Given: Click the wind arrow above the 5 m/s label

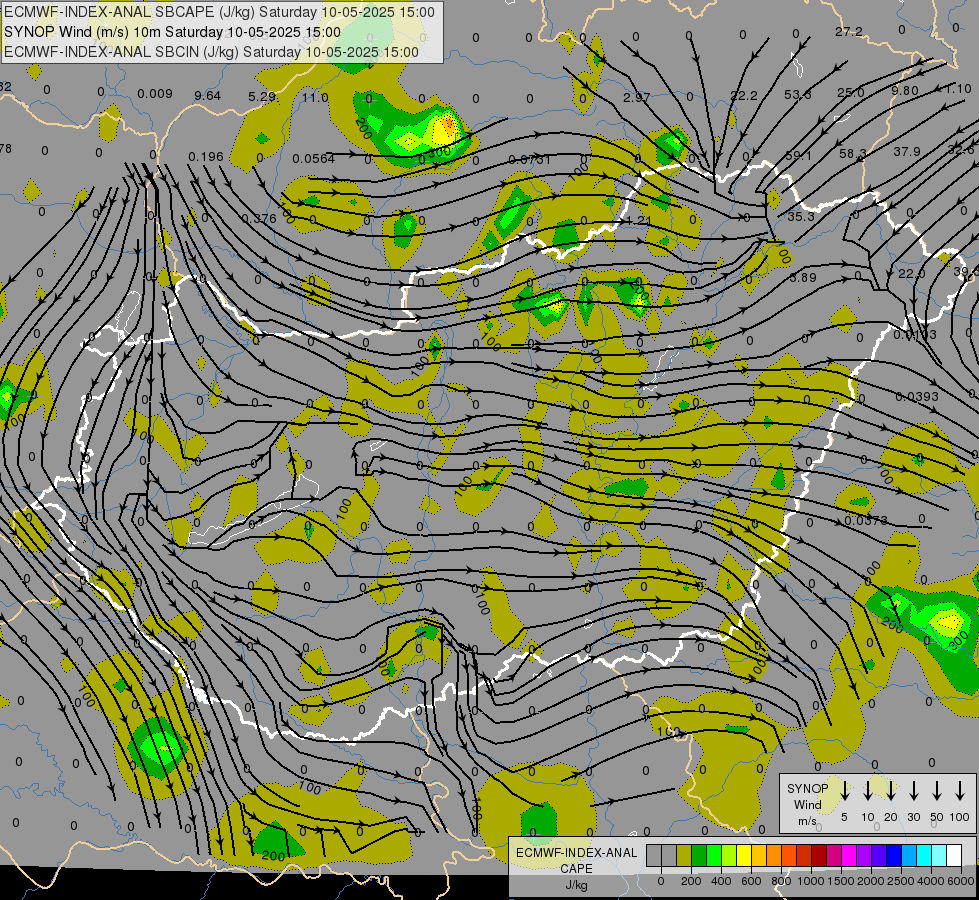Looking at the screenshot, I should point(844,791).
